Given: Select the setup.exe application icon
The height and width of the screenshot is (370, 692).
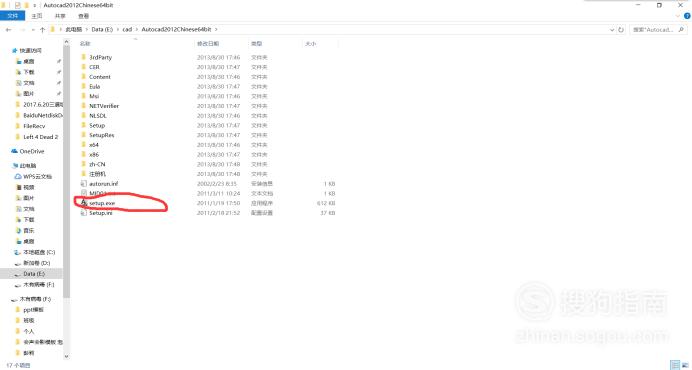Looking at the screenshot, I should (84, 203).
